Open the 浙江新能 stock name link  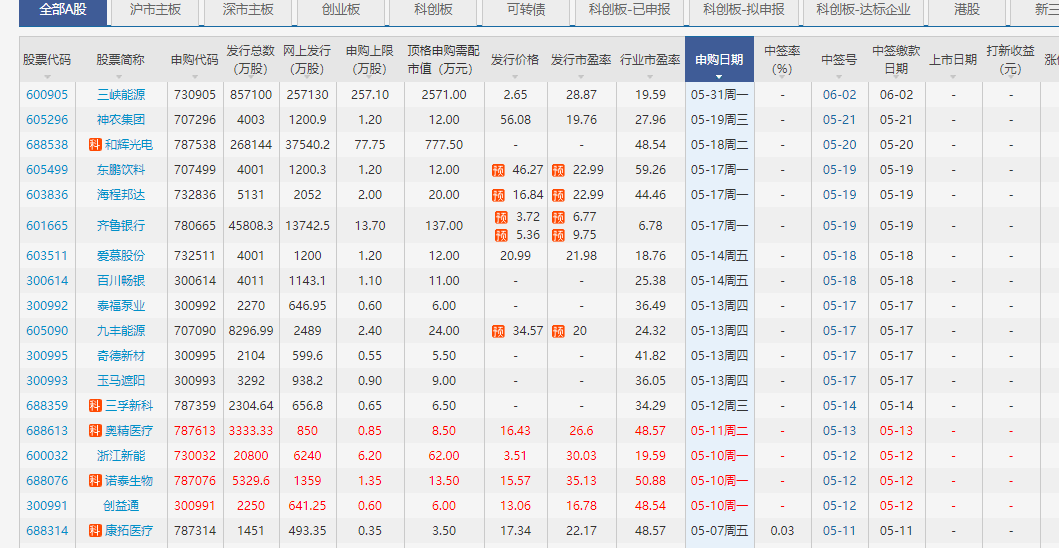pyautogui.click(x=121, y=455)
